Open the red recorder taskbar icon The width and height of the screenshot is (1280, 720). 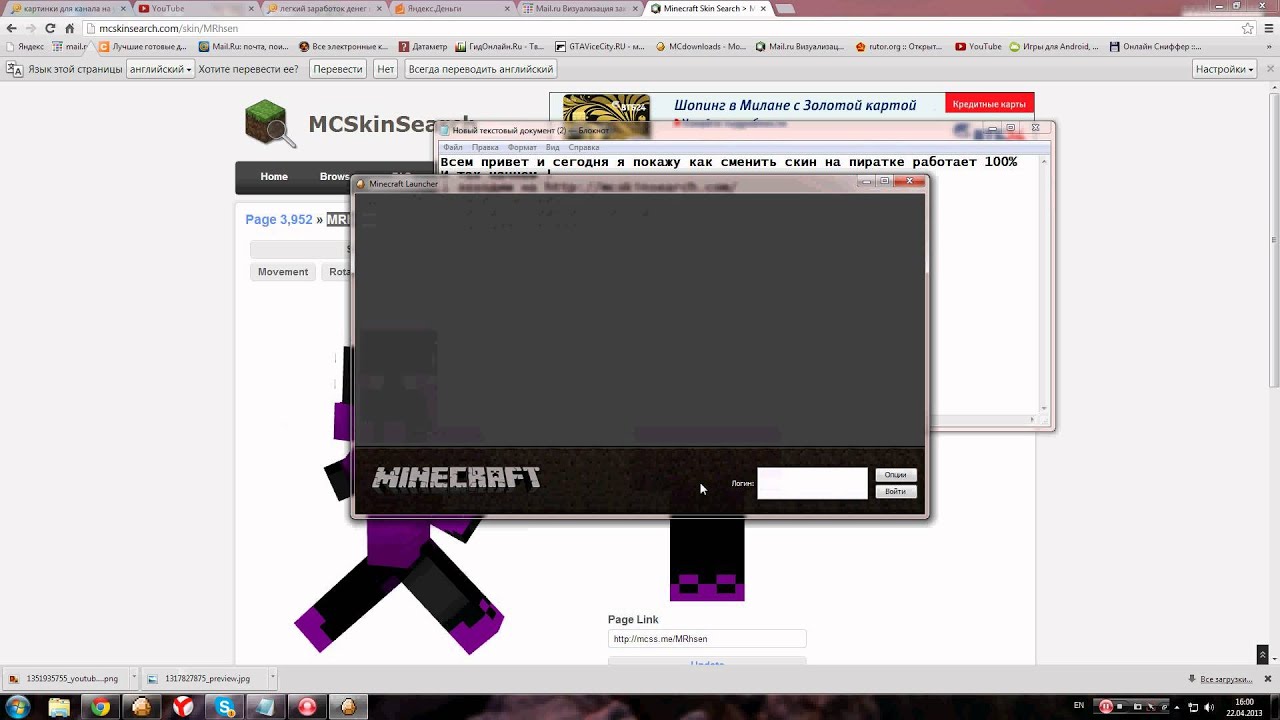307,706
